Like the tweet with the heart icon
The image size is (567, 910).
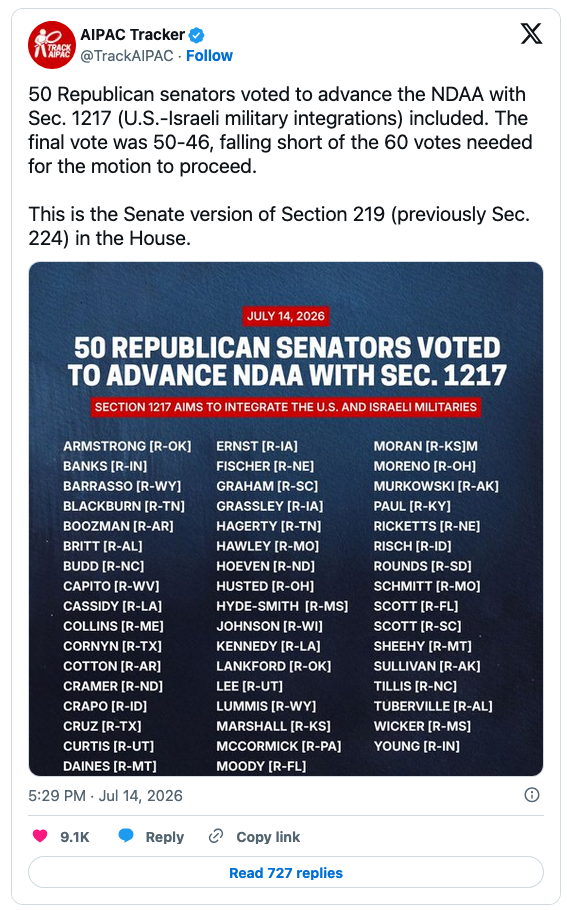coord(40,836)
